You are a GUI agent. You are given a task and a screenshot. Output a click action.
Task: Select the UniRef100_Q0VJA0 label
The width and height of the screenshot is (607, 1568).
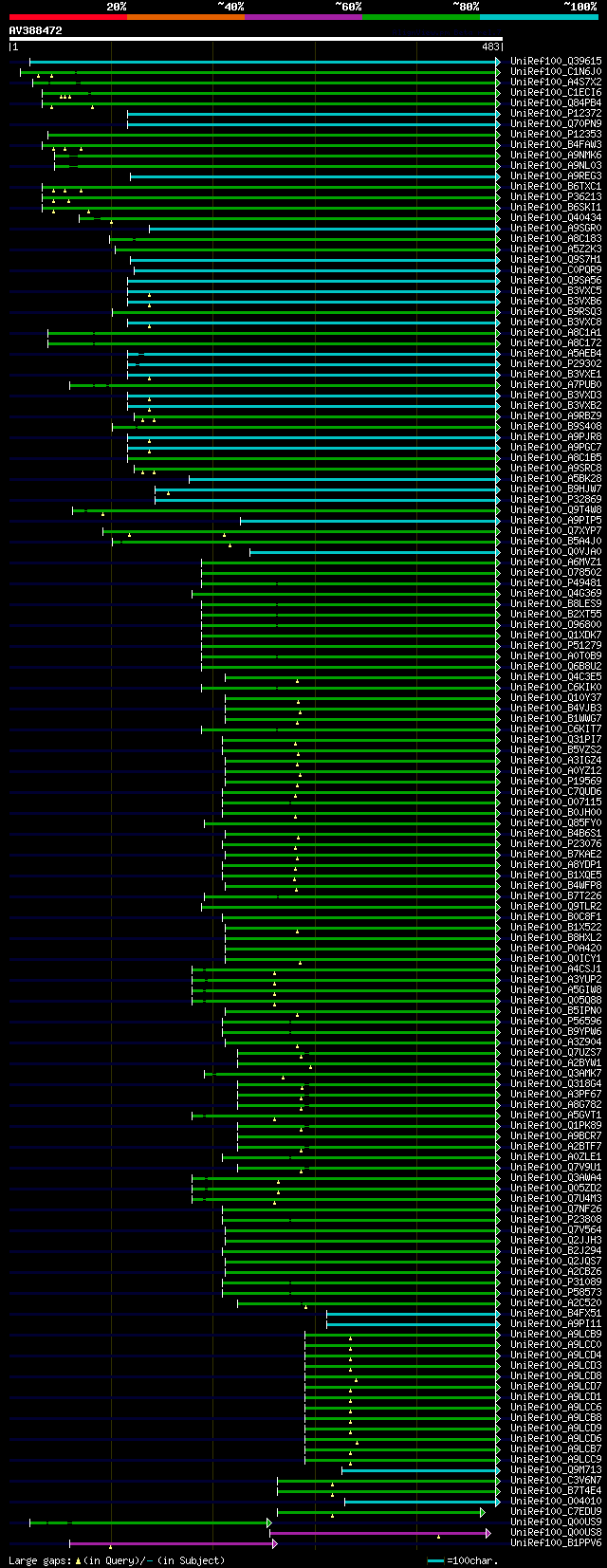(x=556, y=552)
